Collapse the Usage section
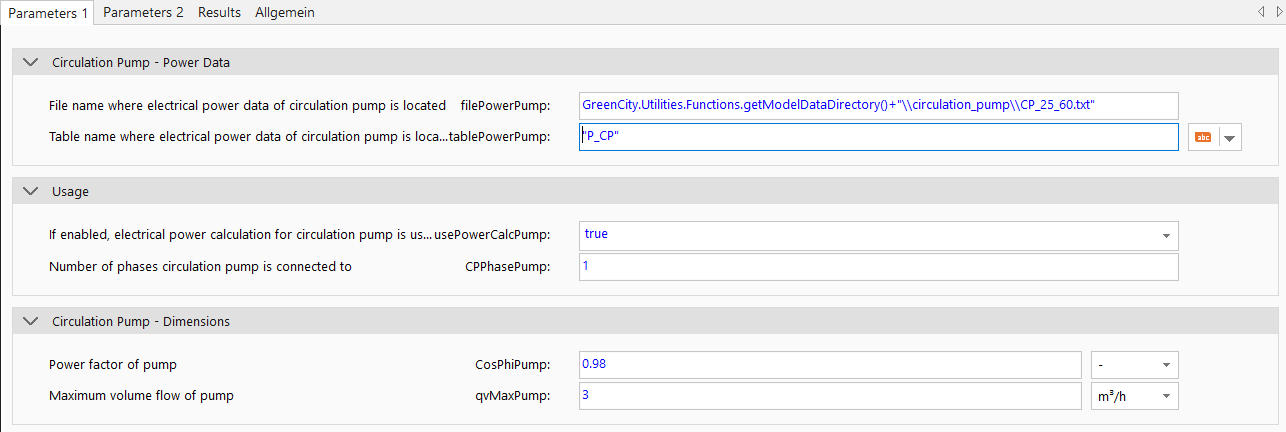Screen dimensions: 1286x432 [x=30, y=191]
